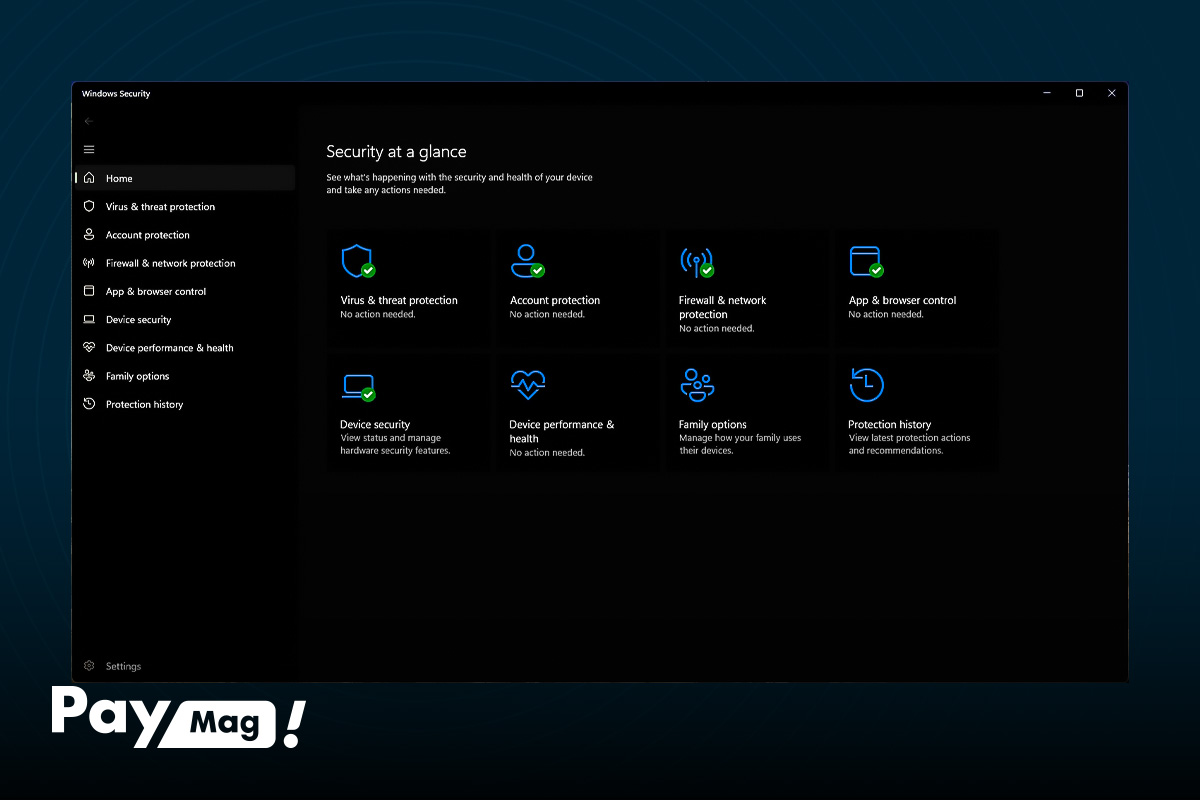
Task: Go back using the back arrow
Action: pyautogui.click(x=89, y=121)
